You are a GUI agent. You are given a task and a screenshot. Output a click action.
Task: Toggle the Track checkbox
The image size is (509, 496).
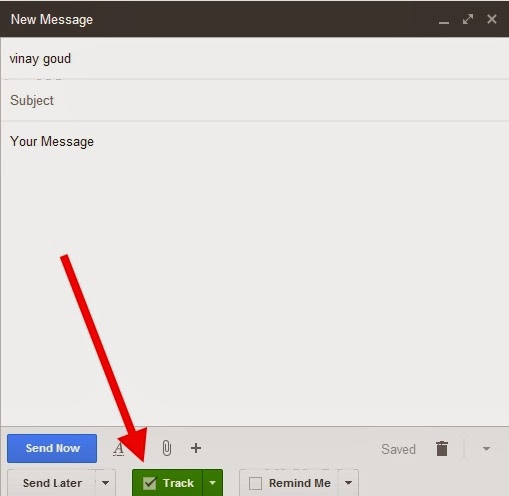click(x=150, y=483)
